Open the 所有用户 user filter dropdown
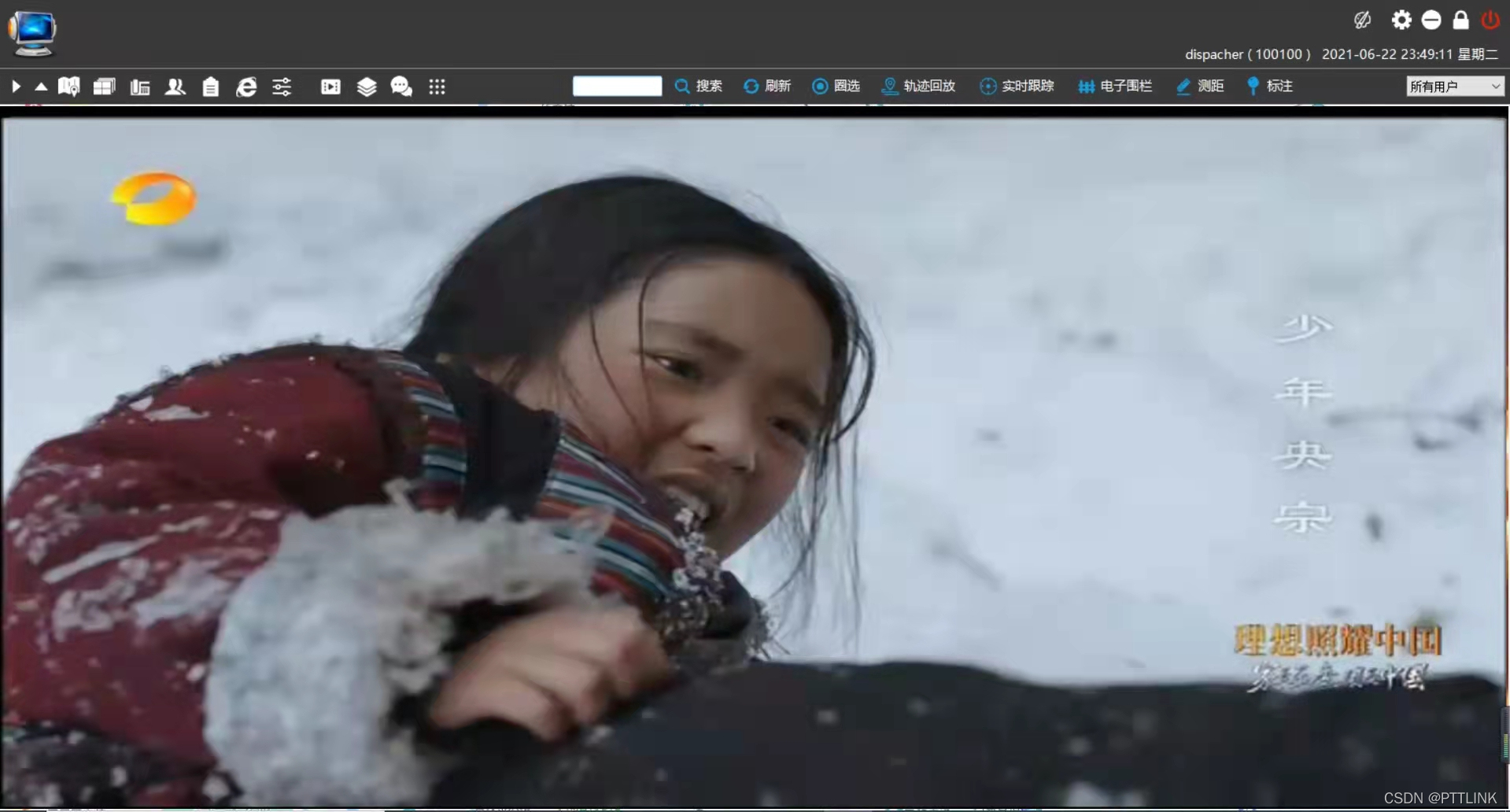1510x812 pixels. pyautogui.click(x=1455, y=87)
